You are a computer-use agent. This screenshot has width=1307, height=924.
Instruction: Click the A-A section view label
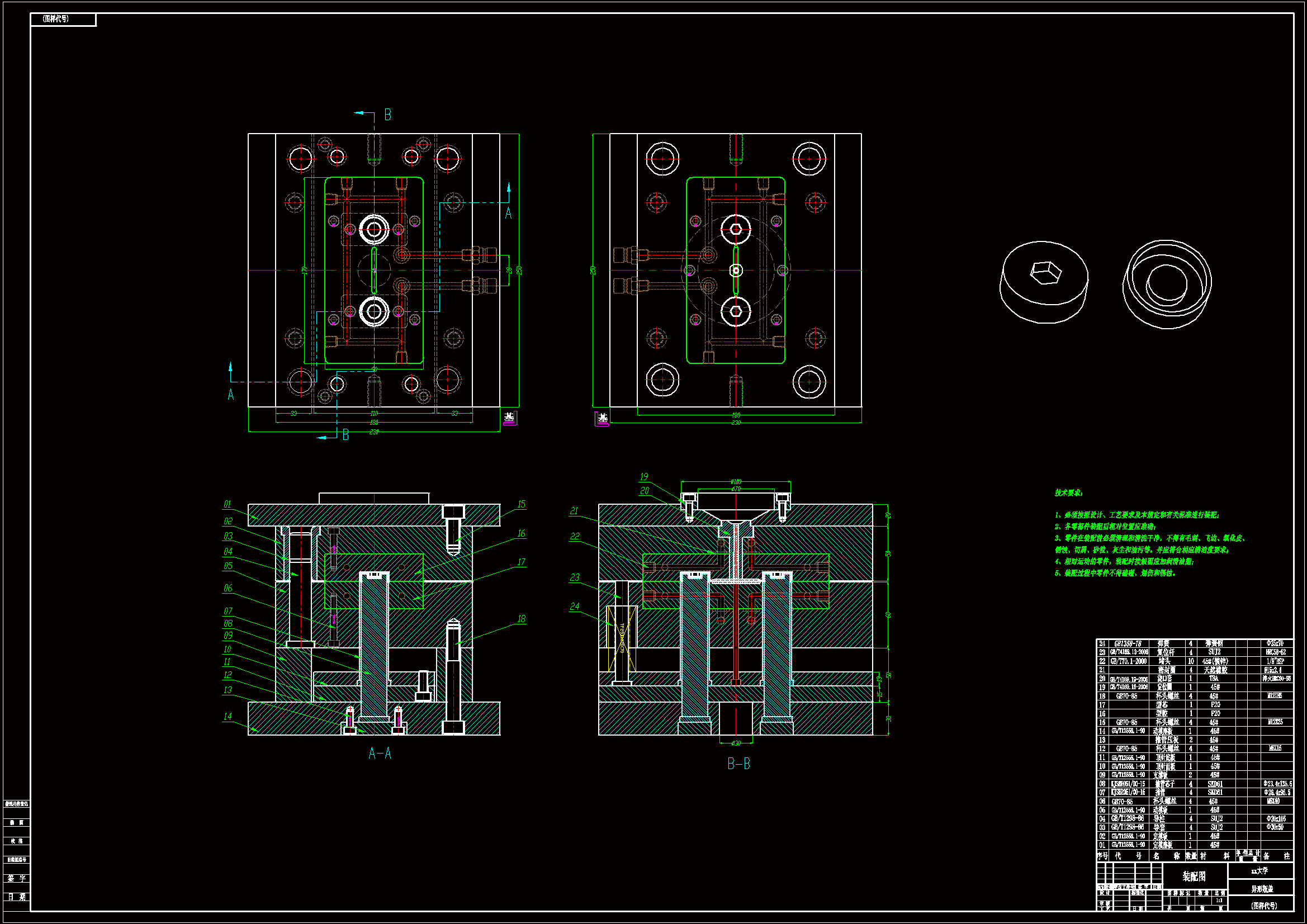(x=380, y=753)
